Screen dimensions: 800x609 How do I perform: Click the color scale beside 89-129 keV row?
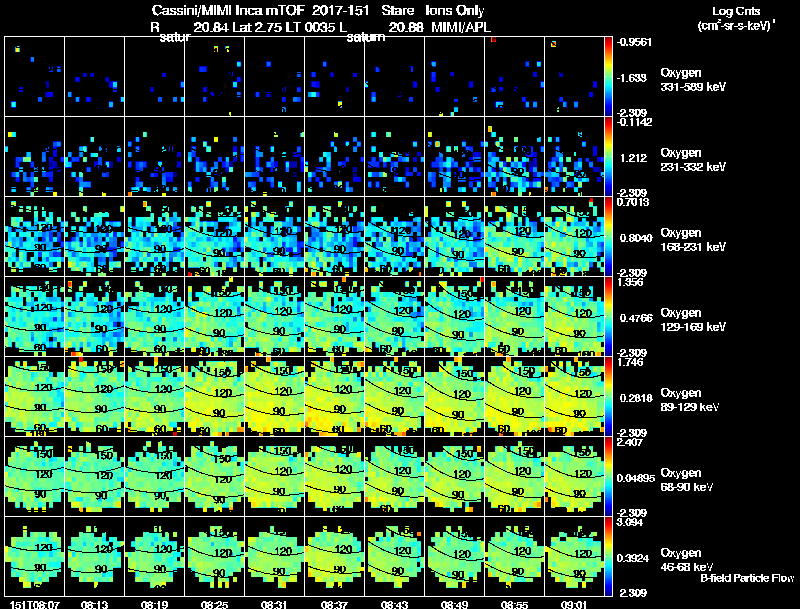[608, 396]
